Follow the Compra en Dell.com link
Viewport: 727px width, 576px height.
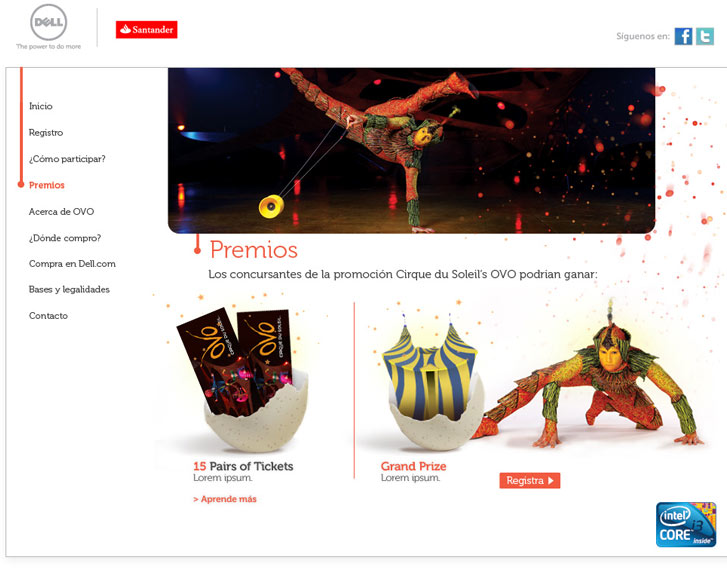tap(72, 264)
